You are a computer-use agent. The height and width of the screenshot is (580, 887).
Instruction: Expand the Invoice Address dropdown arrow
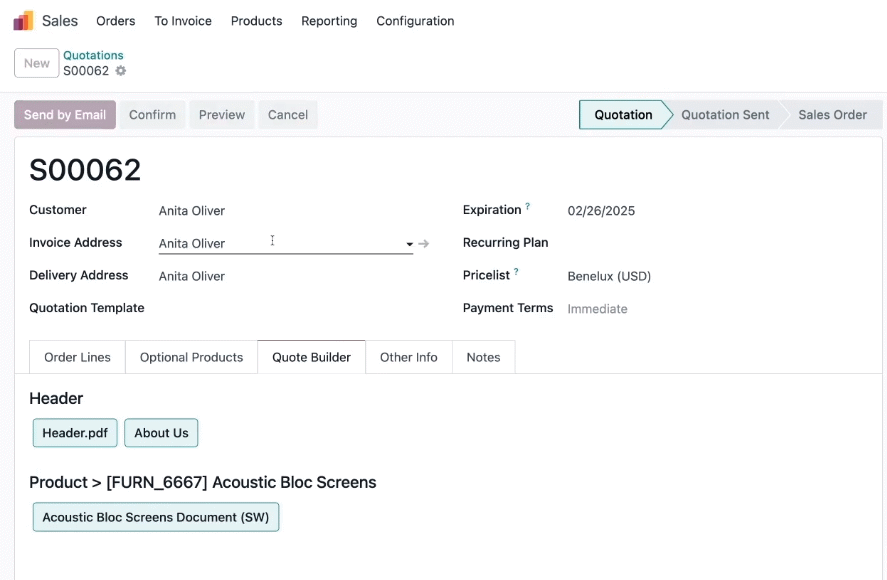coord(410,244)
